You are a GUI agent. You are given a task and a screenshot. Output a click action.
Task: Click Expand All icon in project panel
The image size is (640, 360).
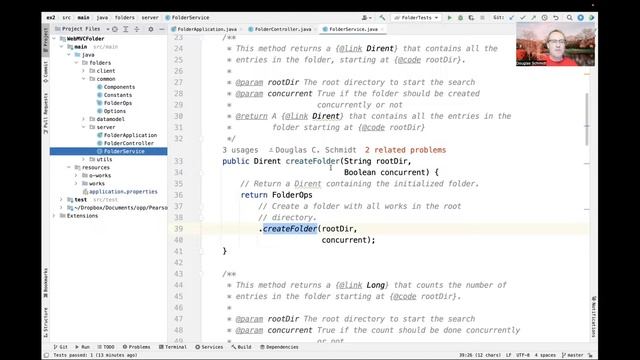pyautogui.click(x=126, y=29)
